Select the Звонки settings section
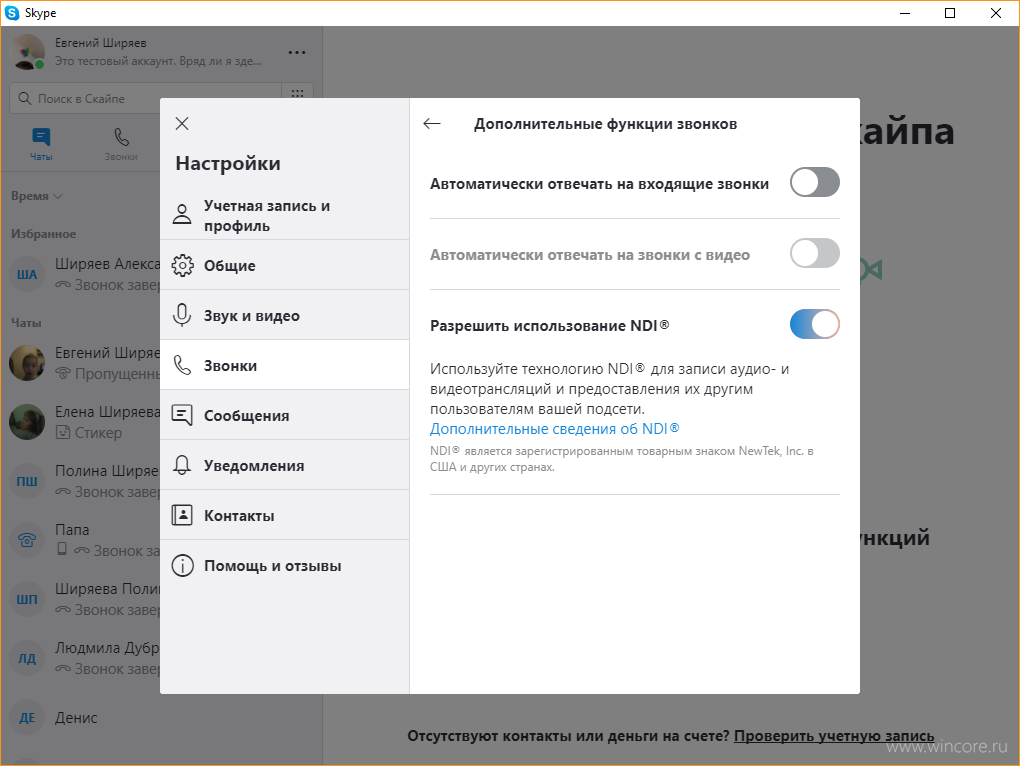Screen dimensions: 1020x766 (285, 365)
